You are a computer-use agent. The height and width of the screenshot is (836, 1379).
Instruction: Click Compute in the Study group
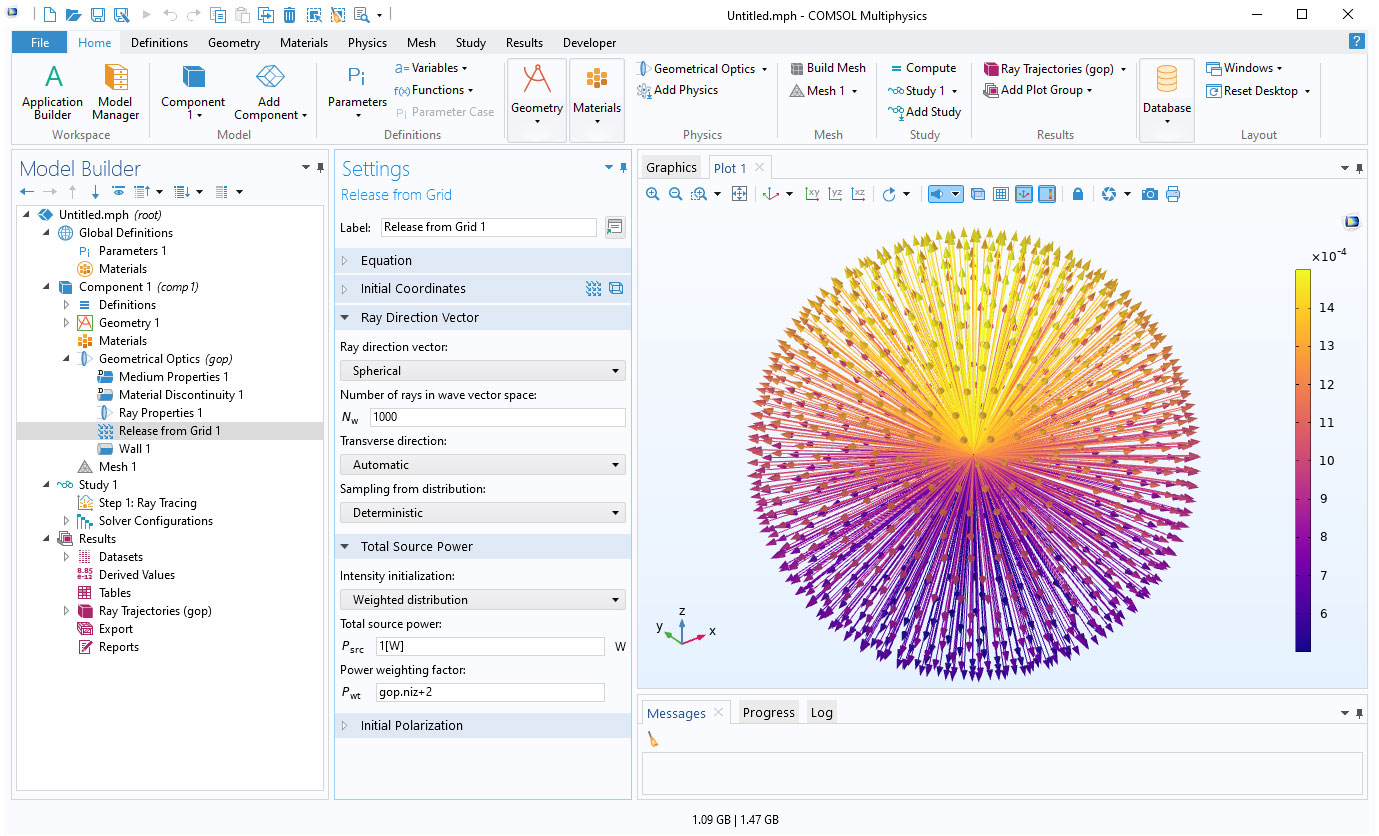[923, 68]
